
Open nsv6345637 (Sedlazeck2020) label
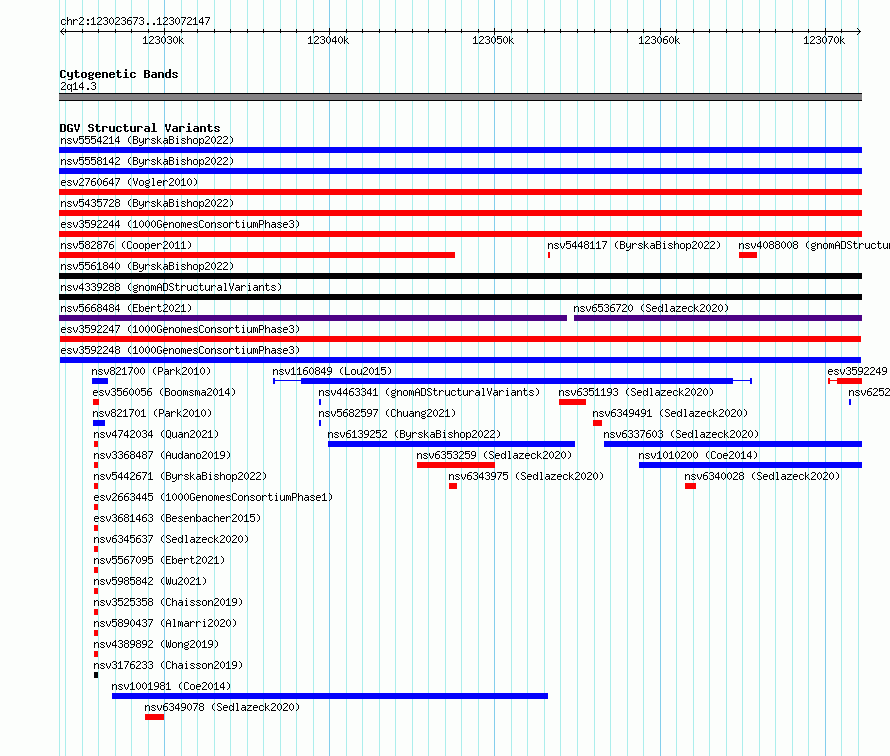click(171, 539)
